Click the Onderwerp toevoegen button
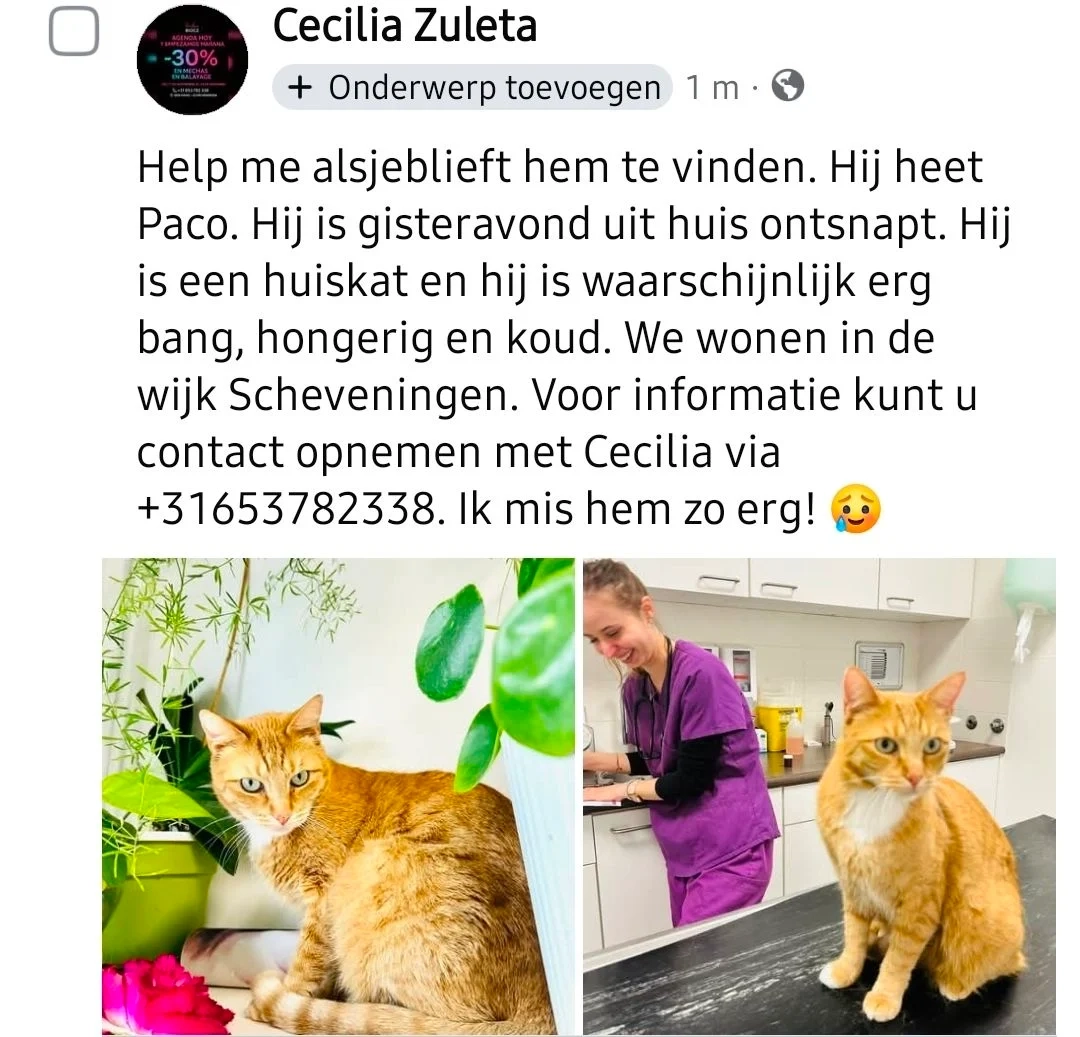Viewport: 1080px width, 1037px height. coord(472,87)
